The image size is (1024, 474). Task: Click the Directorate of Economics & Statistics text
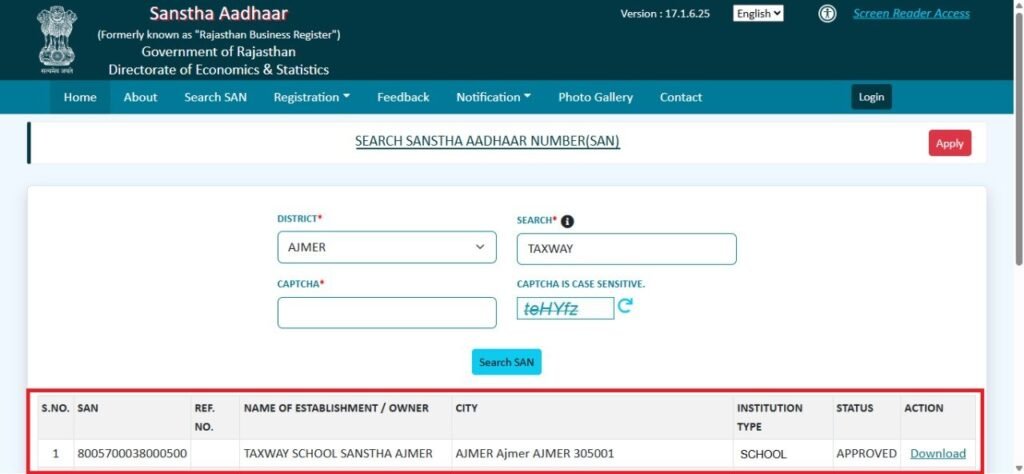219,70
